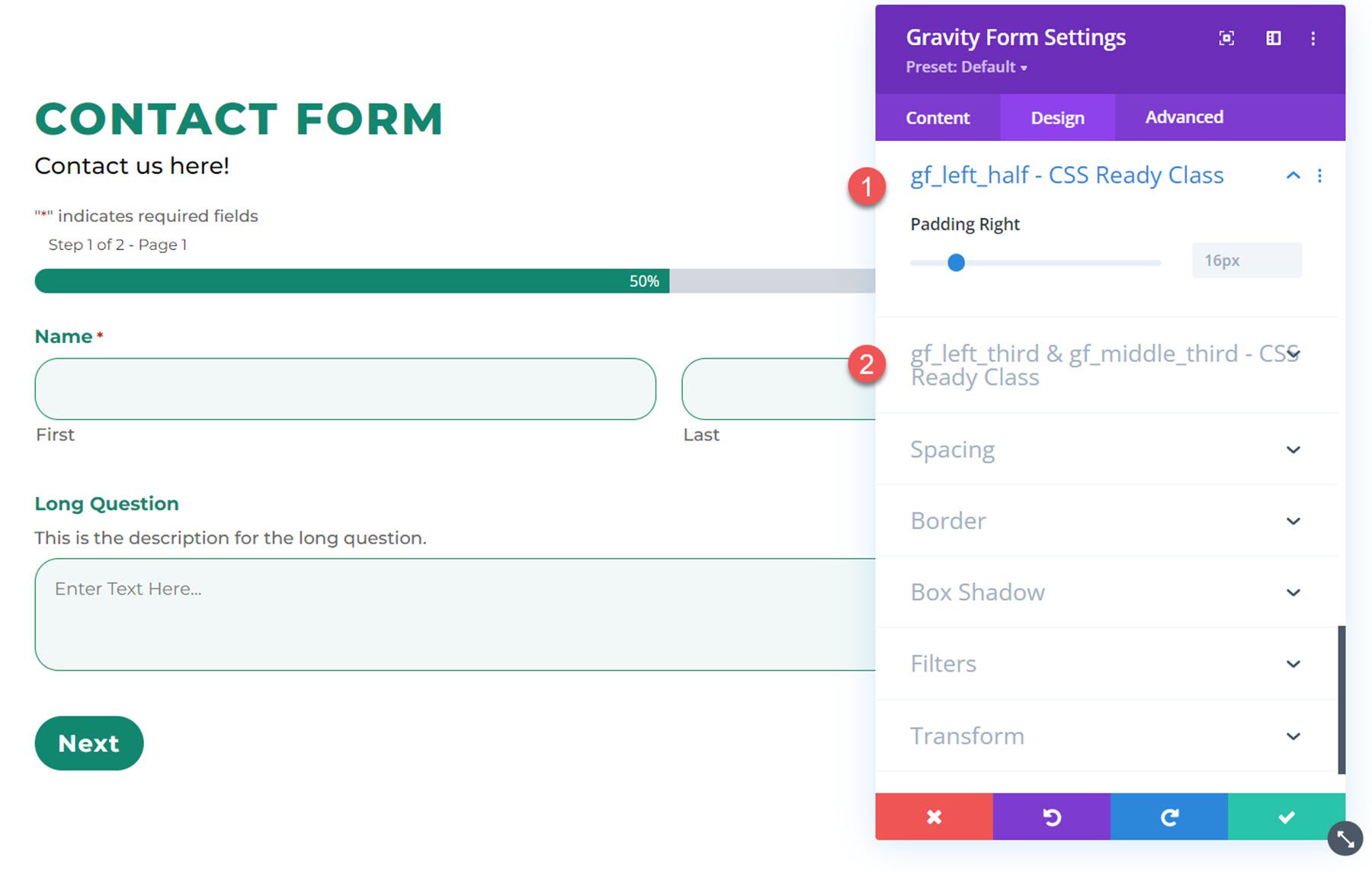
Task: Save changes with the green checkmark
Action: pos(1286,817)
